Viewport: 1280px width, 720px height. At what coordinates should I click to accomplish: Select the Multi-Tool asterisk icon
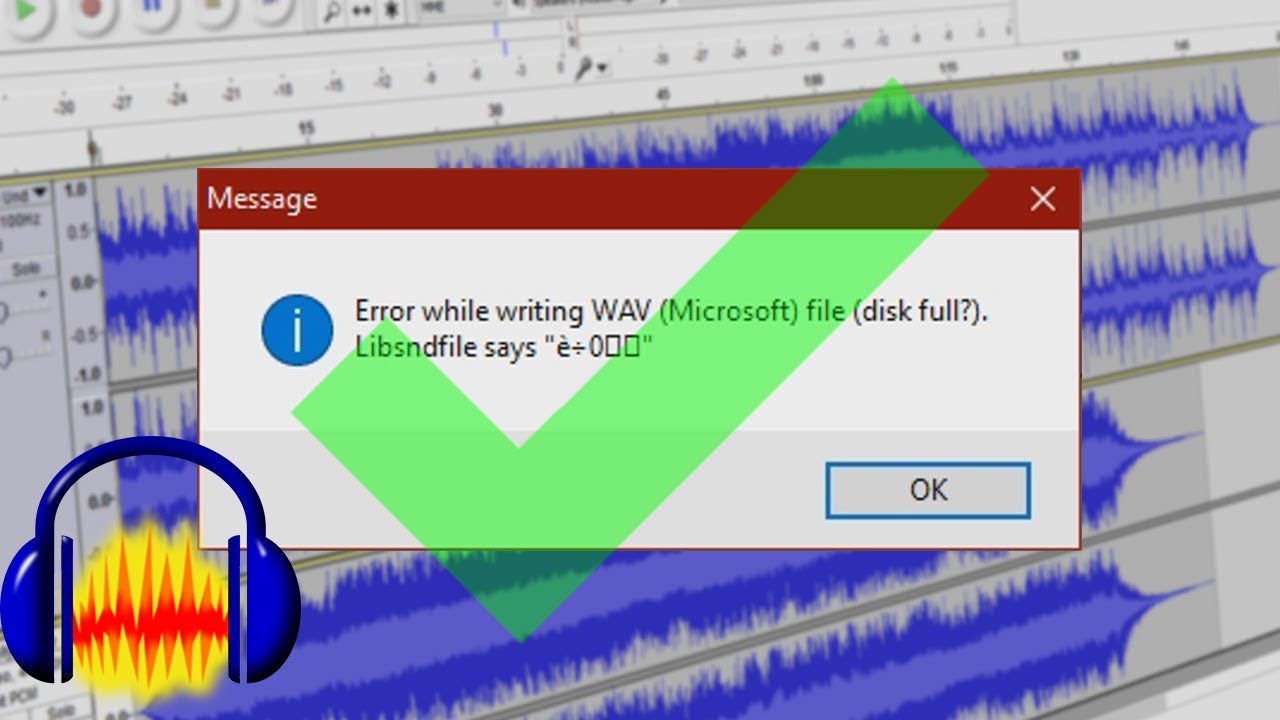point(390,11)
